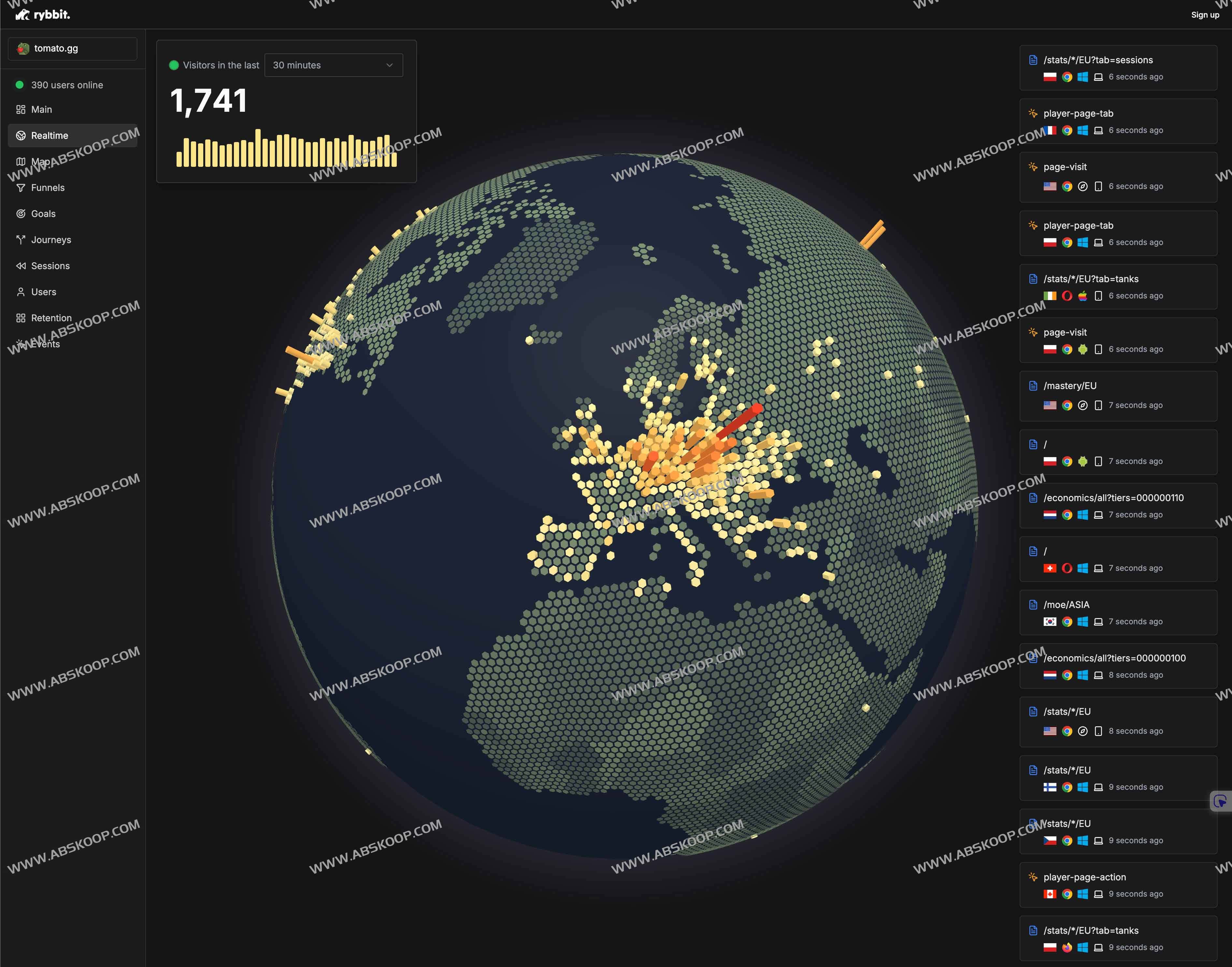
Task: Open Journeys using its branch icon
Action: click(x=21, y=240)
